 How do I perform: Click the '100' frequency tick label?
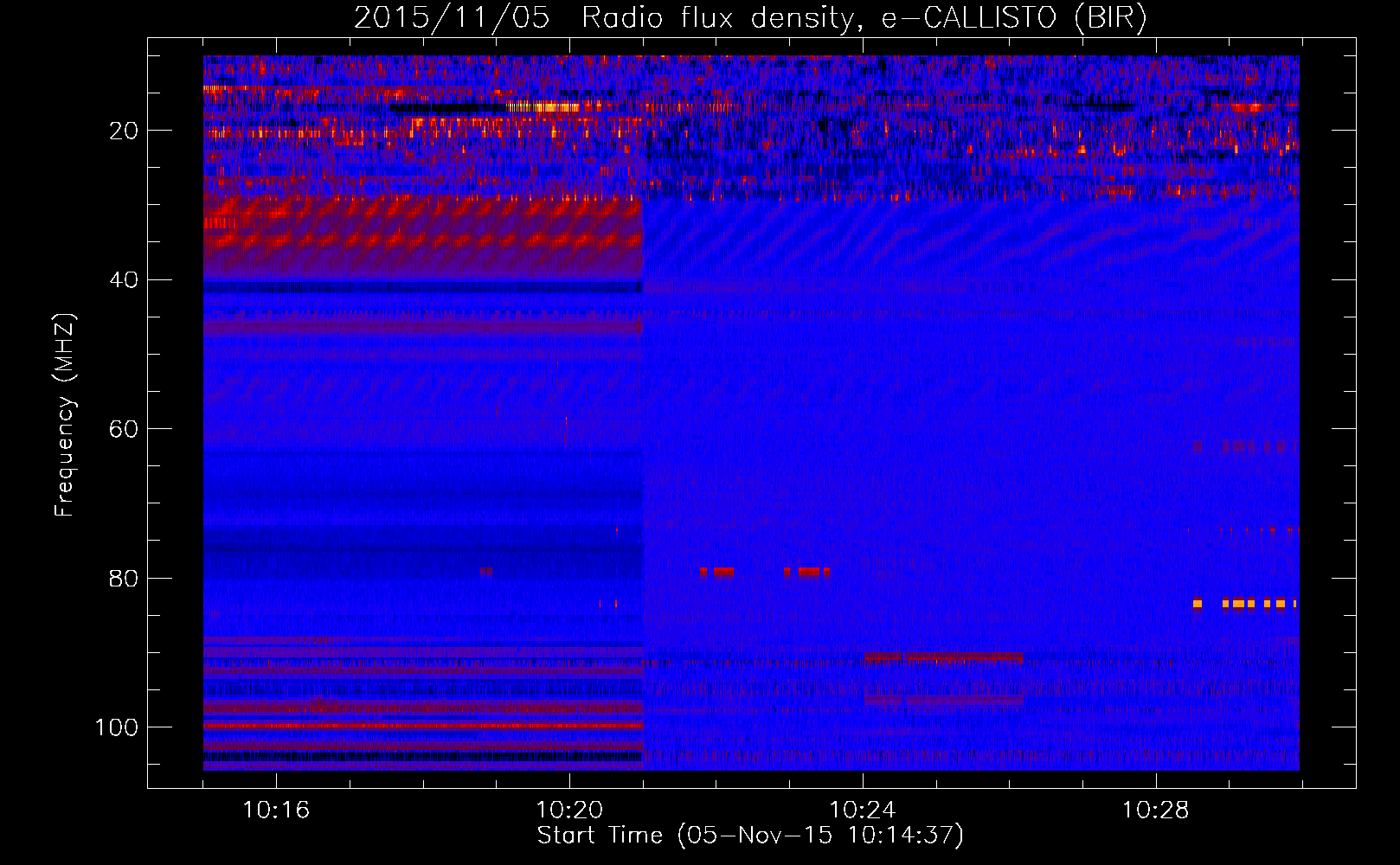tap(117, 727)
